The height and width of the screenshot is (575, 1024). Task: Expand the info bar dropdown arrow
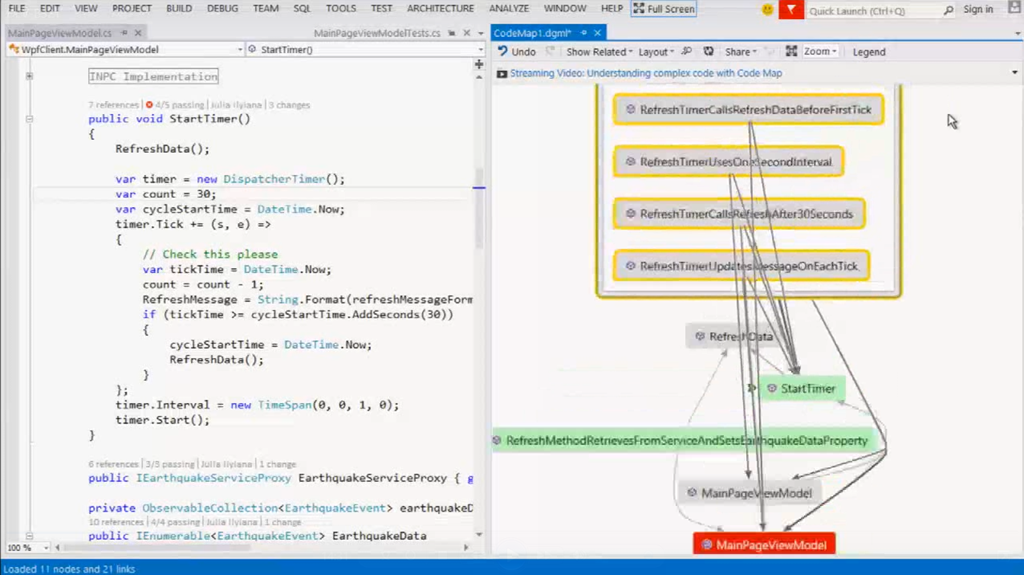click(x=1014, y=73)
